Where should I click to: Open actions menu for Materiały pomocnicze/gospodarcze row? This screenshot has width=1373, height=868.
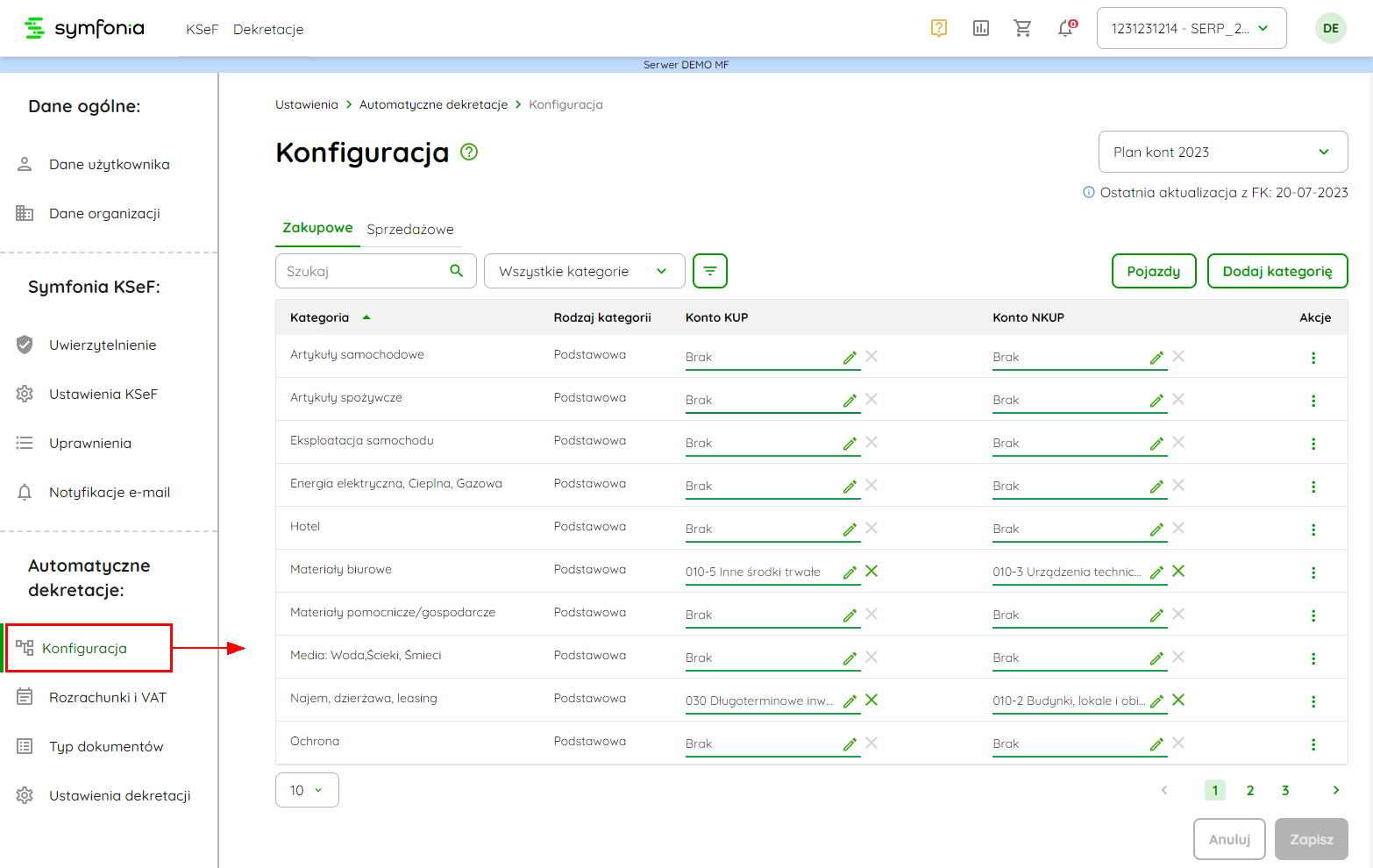click(1313, 615)
